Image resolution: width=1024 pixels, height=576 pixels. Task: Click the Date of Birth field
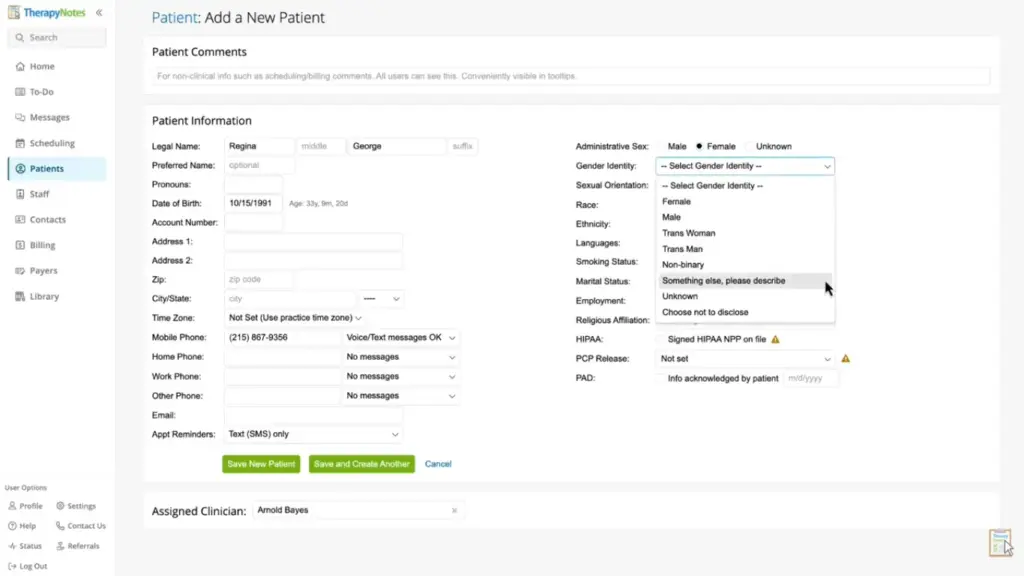point(253,203)
